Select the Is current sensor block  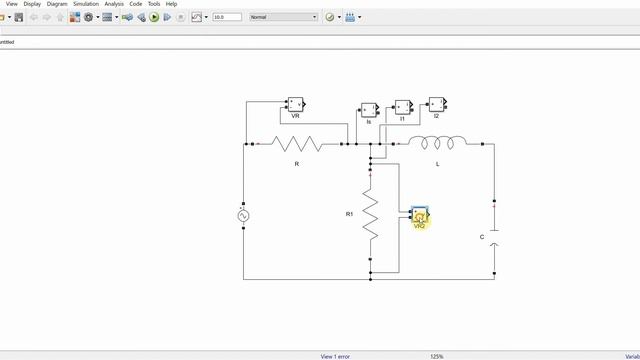click(369, 110)
